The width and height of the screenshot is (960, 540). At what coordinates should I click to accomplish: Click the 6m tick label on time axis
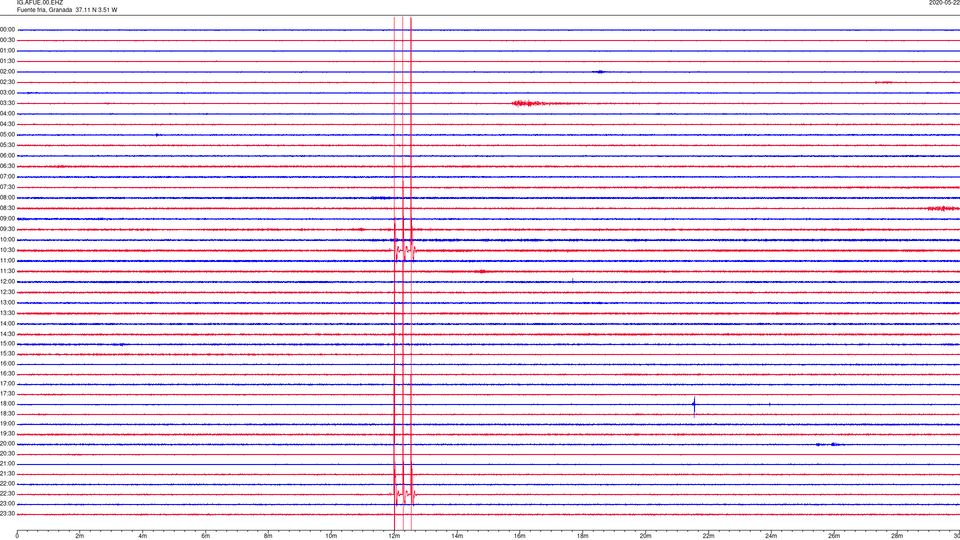point(206,536)
